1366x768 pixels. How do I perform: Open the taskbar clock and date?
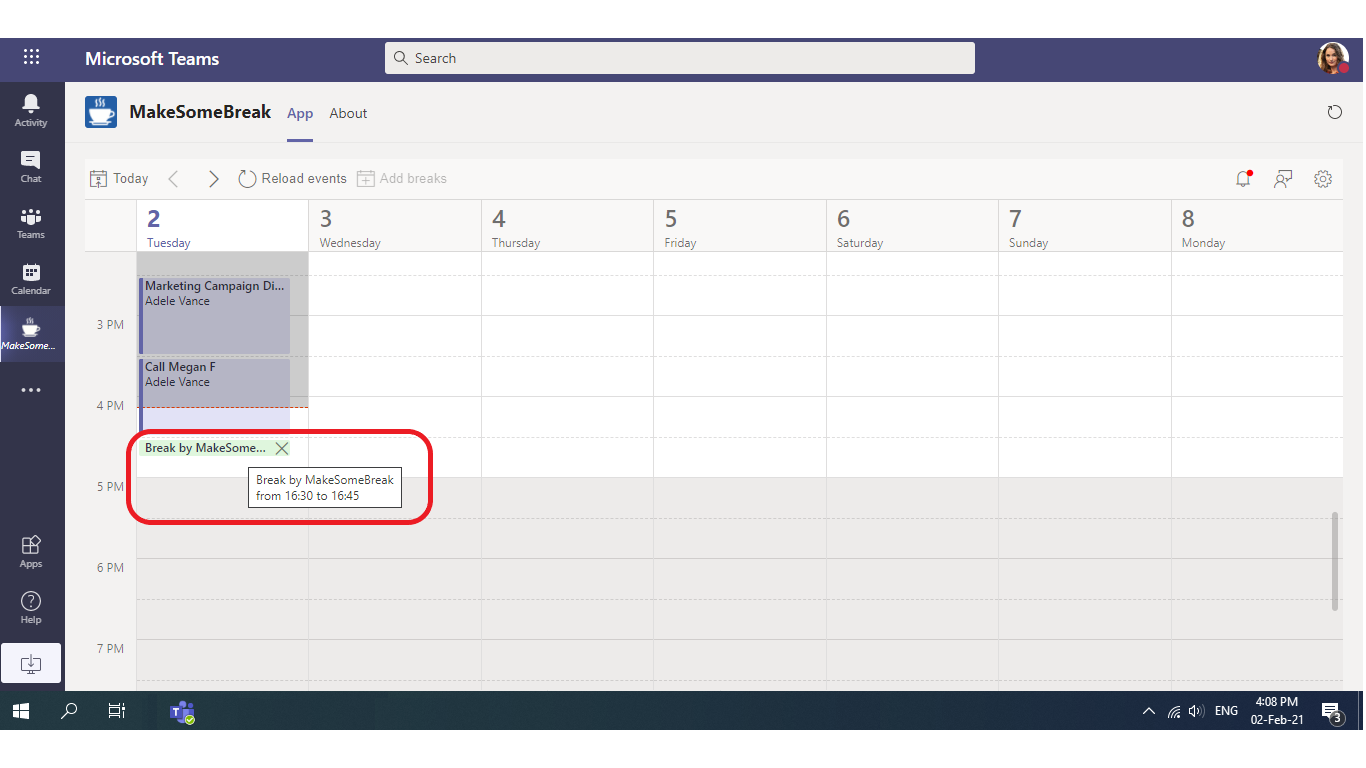tap(1276, 711)
